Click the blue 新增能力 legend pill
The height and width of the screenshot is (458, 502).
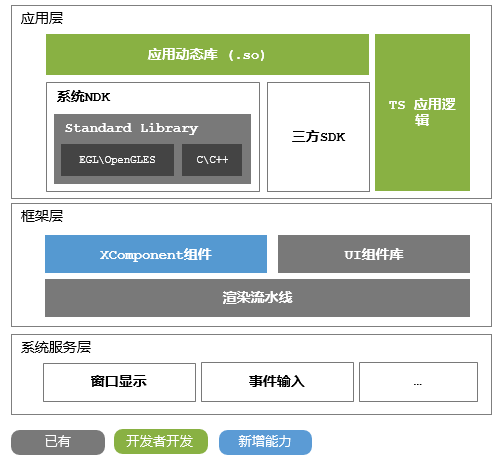coord(265,442)
